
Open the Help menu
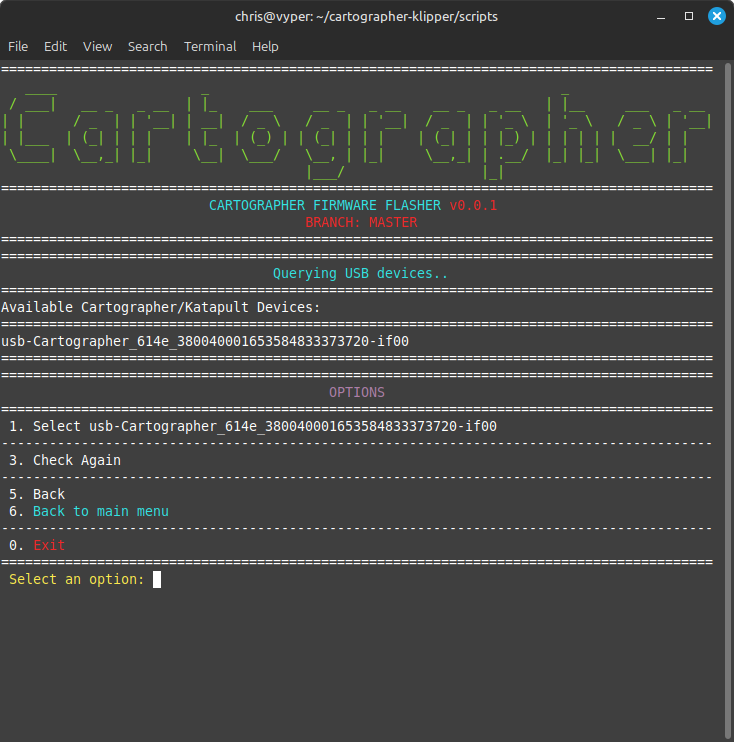tap(265, 46)
